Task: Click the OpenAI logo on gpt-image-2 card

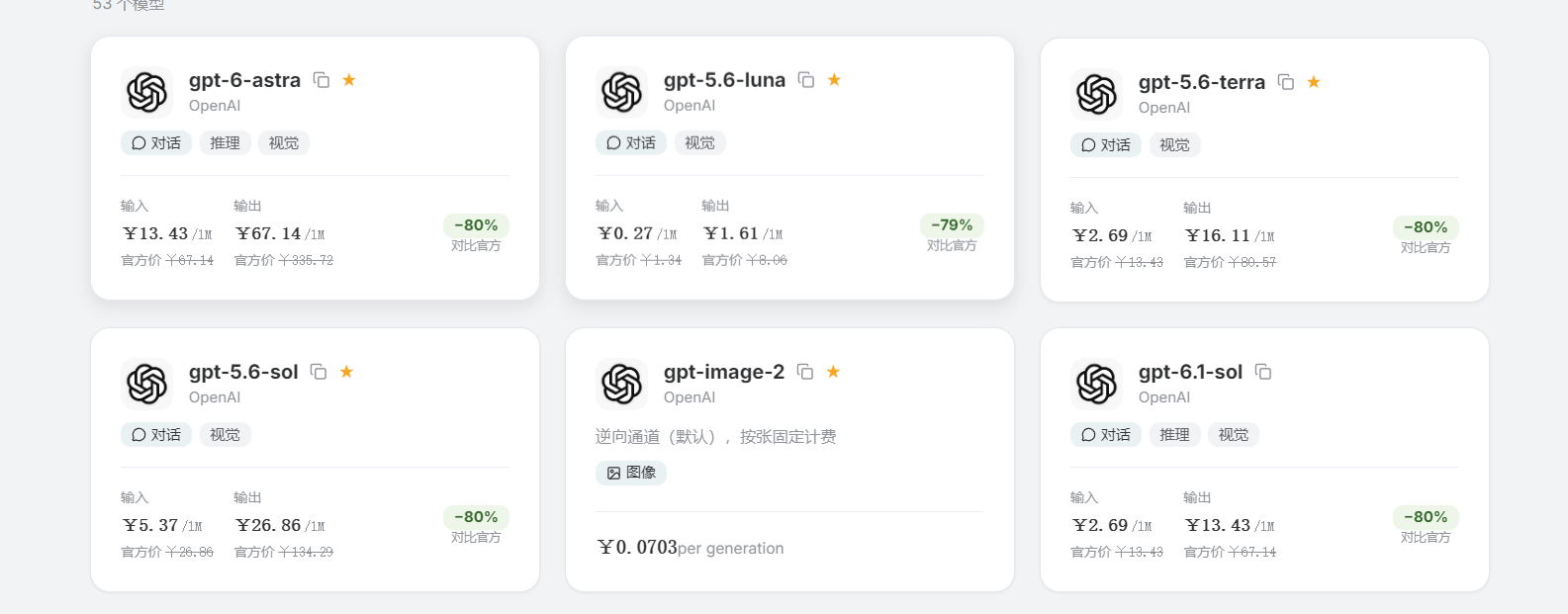Action: pyautogui.click(x=621, y=384)
